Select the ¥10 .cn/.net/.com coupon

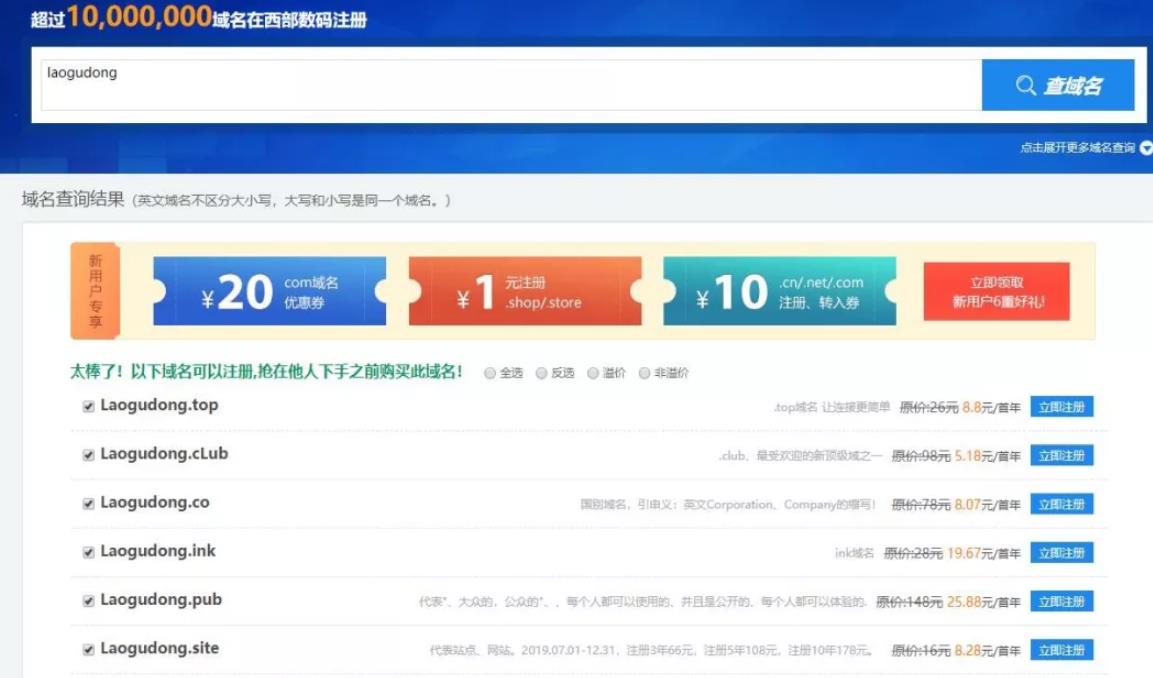click(779, 291)
